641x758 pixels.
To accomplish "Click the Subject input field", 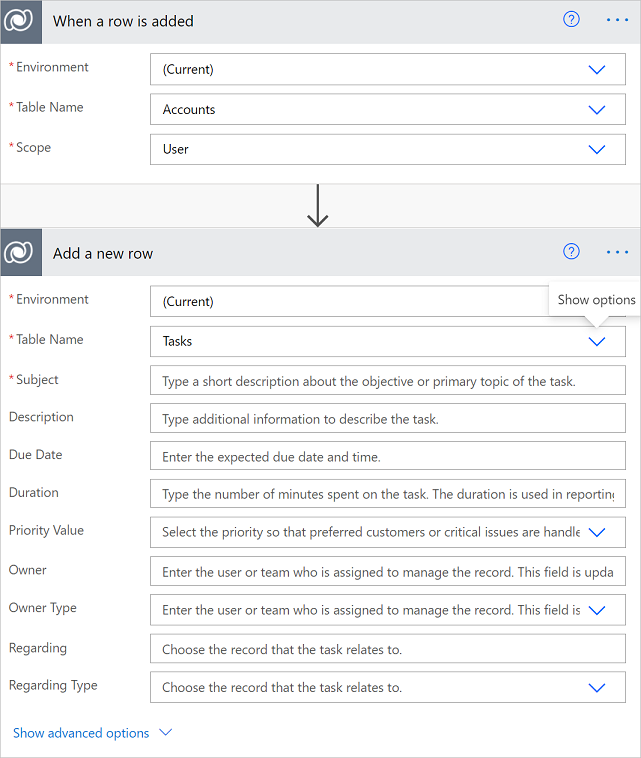I will click(x=387, y=381).
